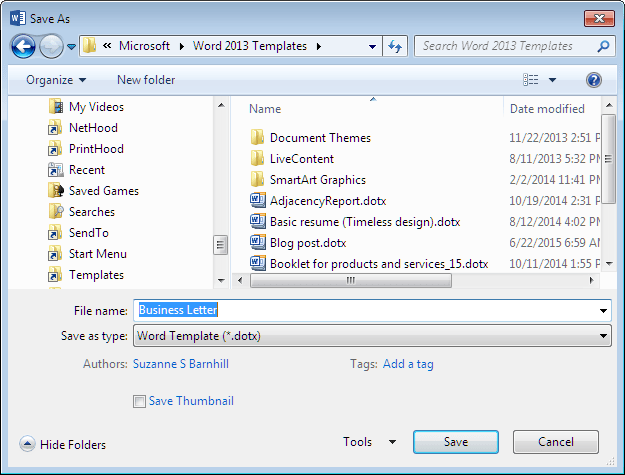The image size is (625, 475).
Task: Enable the Save Thumbnail checkbox
Action: pos(139,401)
